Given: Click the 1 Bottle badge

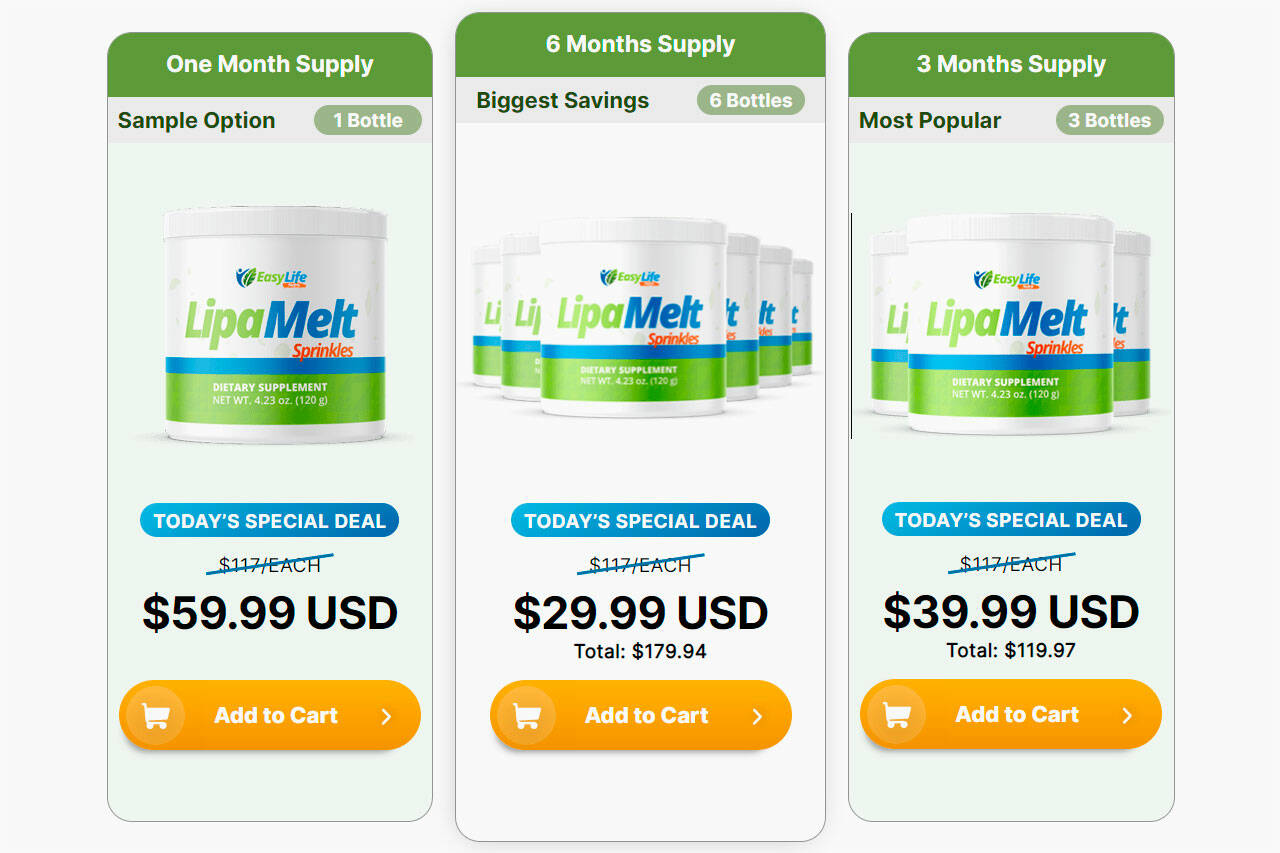Looking at the screenshot, I should pyautogui.click(x=368, y=120).
